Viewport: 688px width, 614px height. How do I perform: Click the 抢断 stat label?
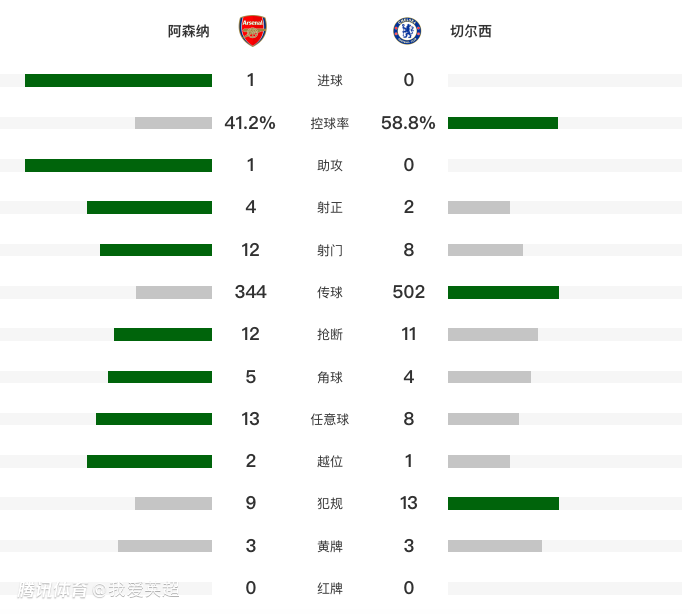330,334
